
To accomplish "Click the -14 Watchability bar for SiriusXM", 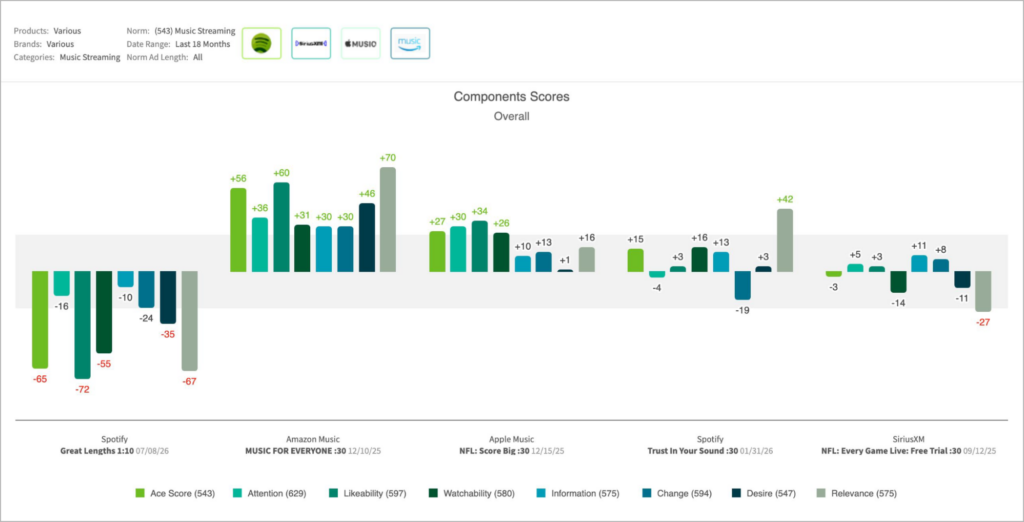I will coord(898,282).
